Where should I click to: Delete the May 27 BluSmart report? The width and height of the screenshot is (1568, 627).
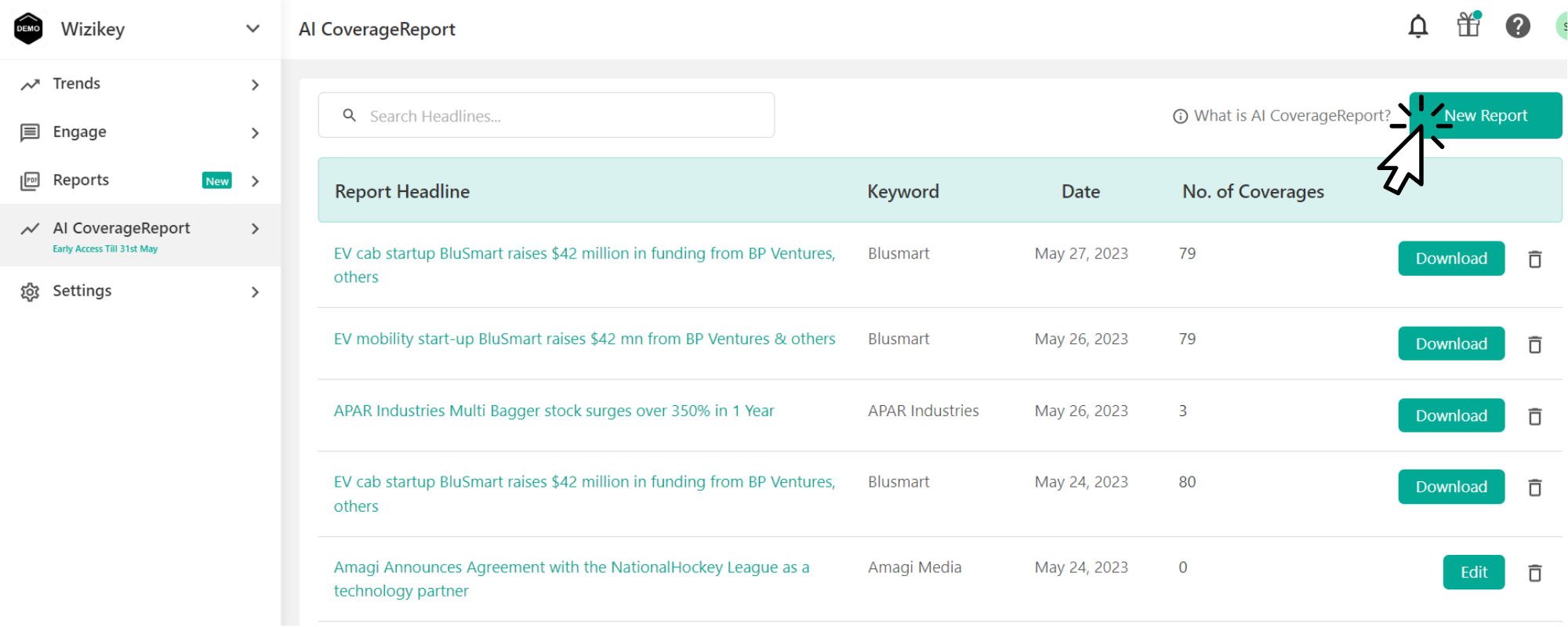[x=1535, y=259]
